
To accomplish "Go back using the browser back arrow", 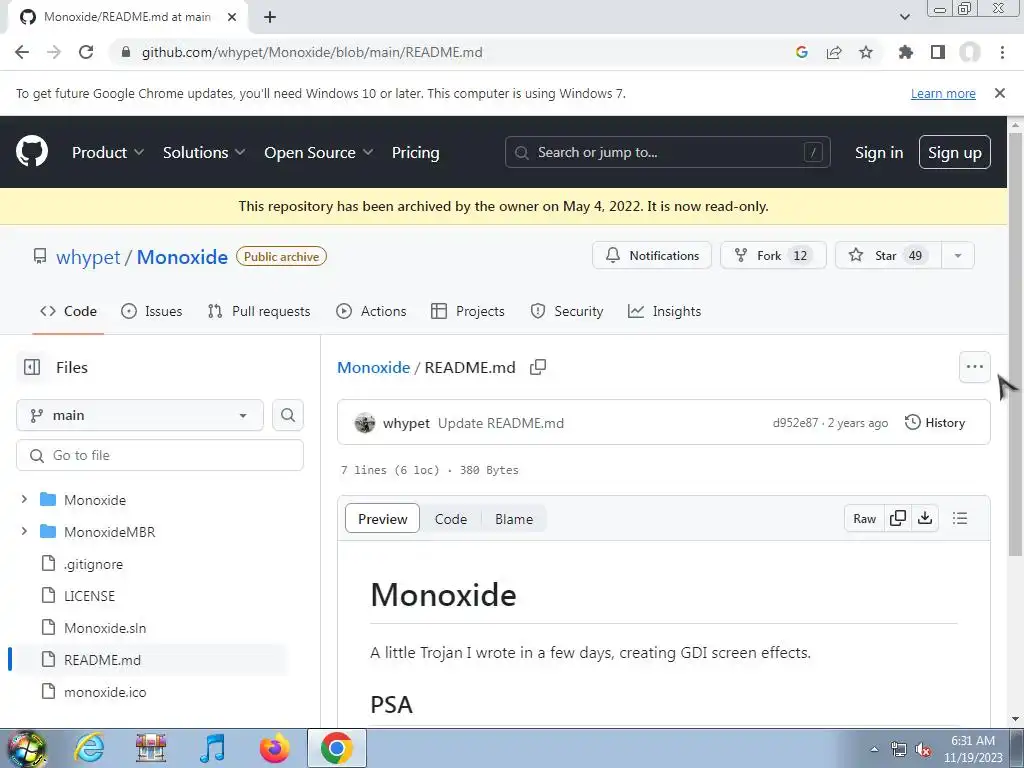I will click(x=22, y=52).
